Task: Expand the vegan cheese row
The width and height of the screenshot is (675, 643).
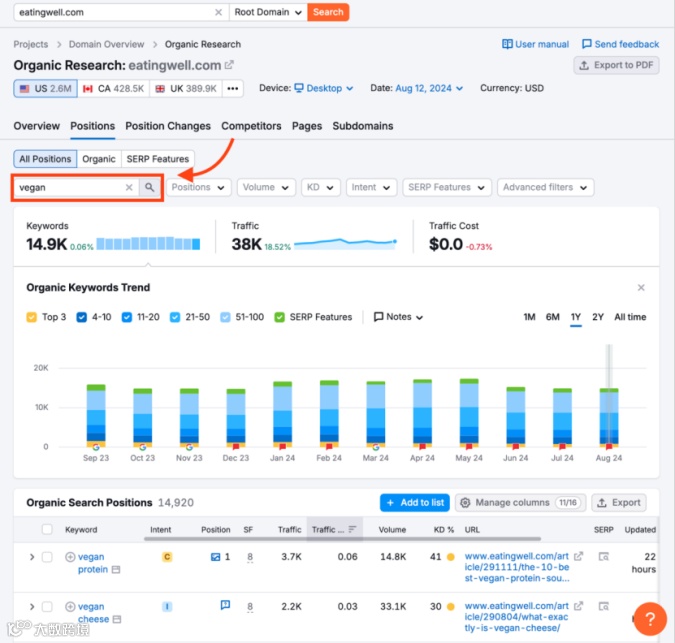Action: coord(32,606)
